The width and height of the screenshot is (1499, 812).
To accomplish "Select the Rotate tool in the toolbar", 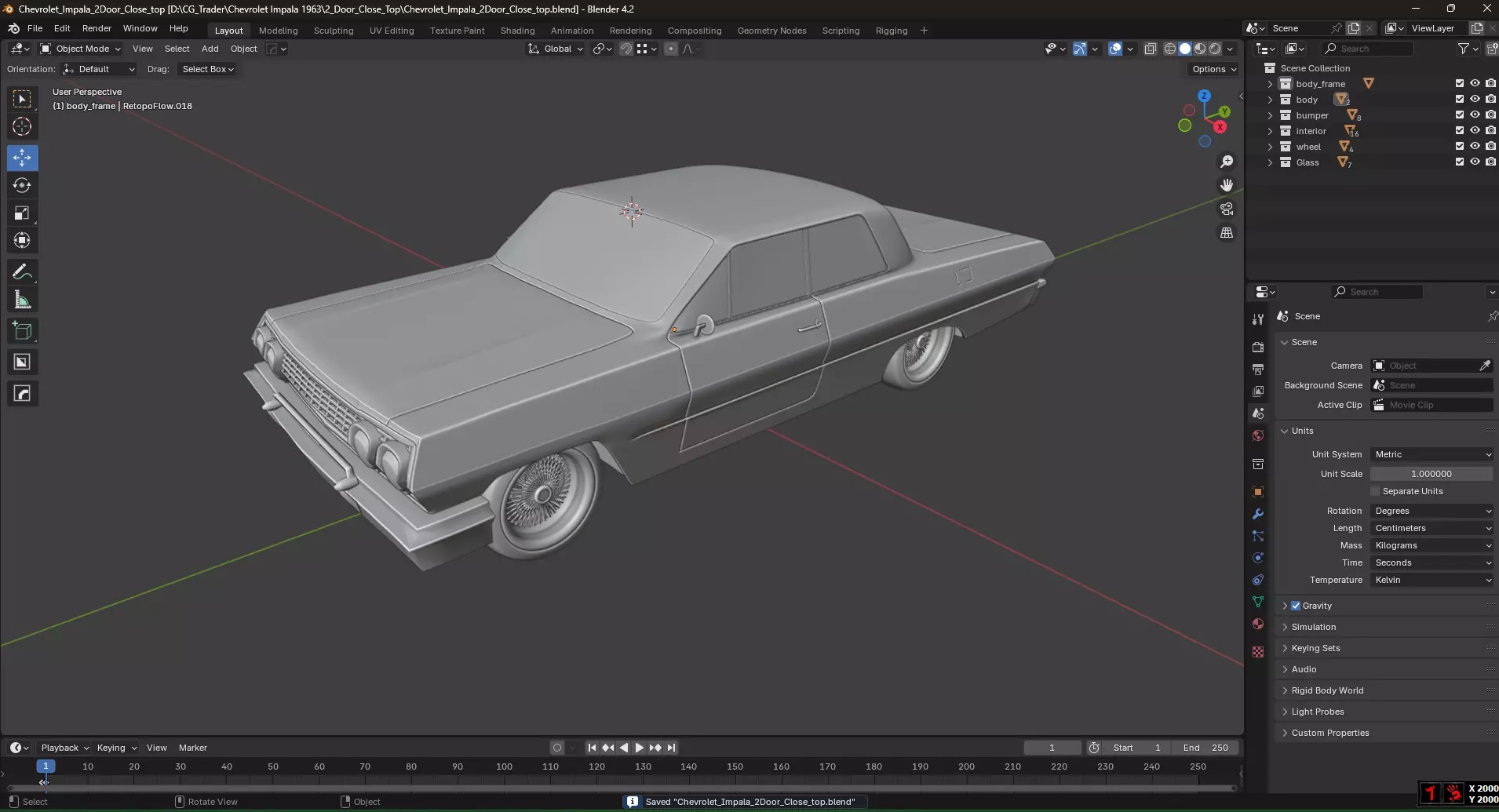I will 22,186.
